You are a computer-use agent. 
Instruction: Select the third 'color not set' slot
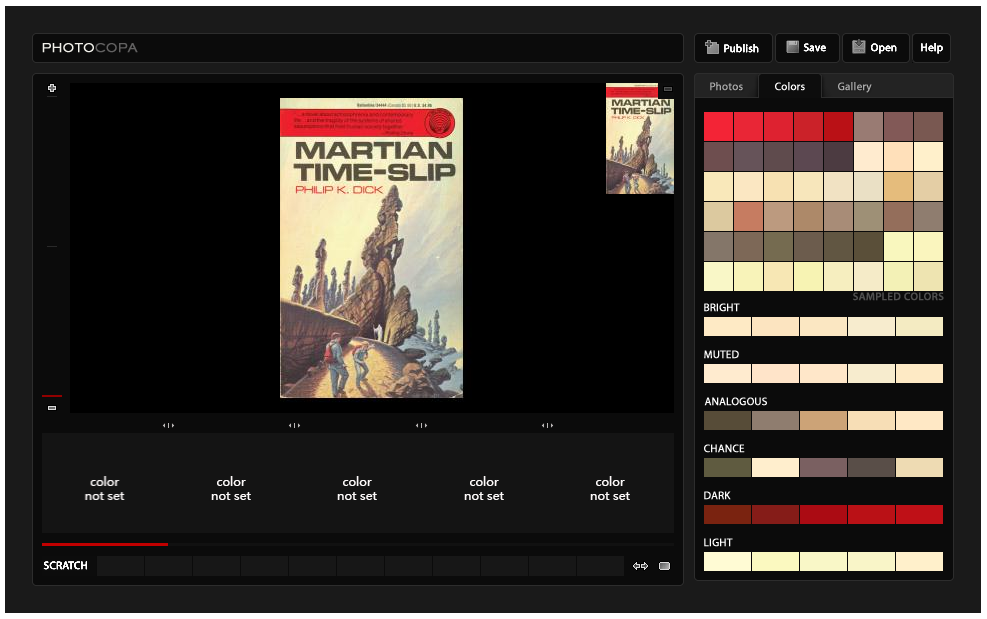tap(357, 489)
